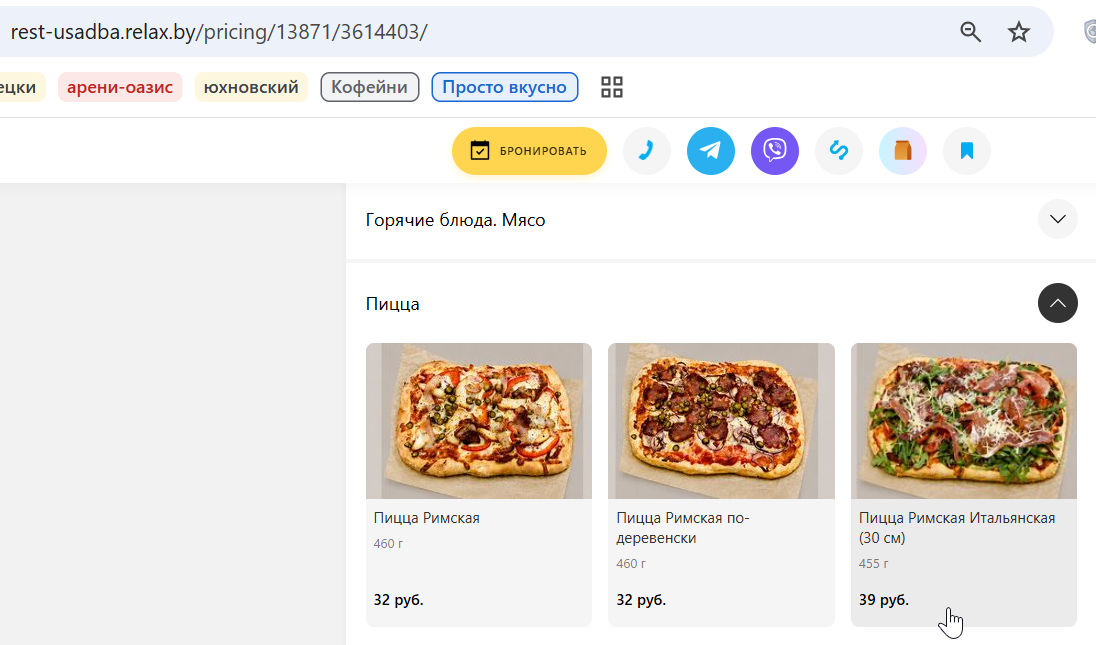The height and width of the screenshot is (645, 1096).
Task: Open the Telegram contact icon
Action: click(711, 150)
